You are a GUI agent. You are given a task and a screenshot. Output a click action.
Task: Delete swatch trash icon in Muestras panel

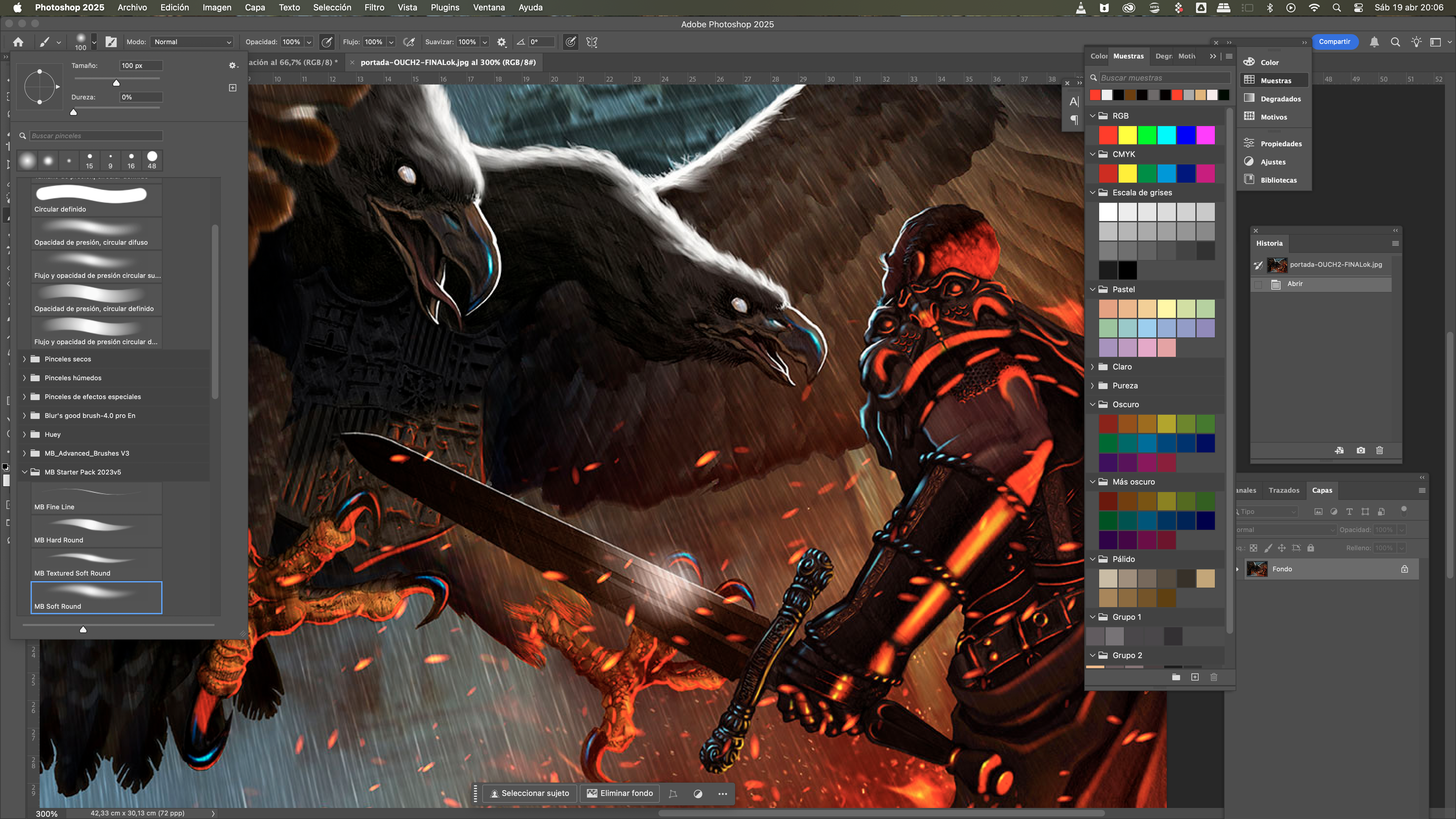click(1214, 677)
